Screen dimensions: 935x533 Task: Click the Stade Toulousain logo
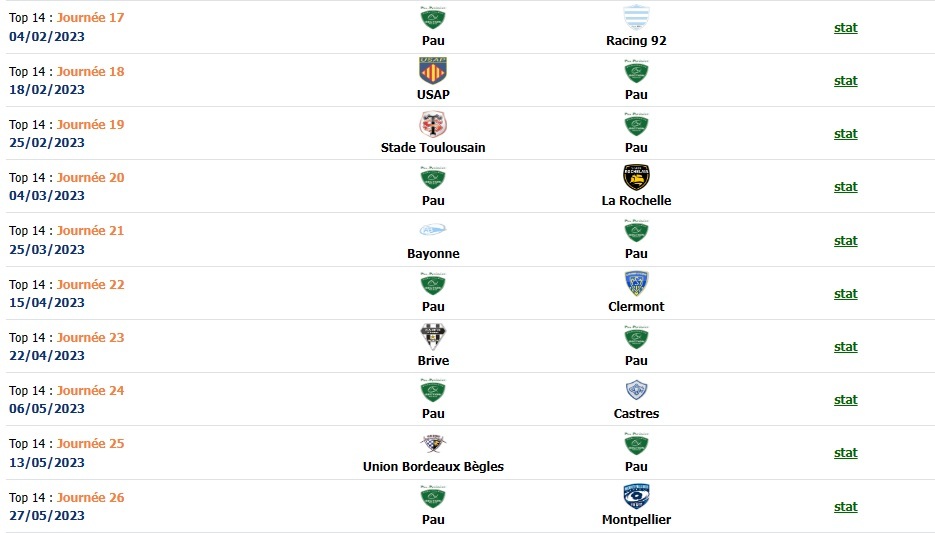point(433,124)
